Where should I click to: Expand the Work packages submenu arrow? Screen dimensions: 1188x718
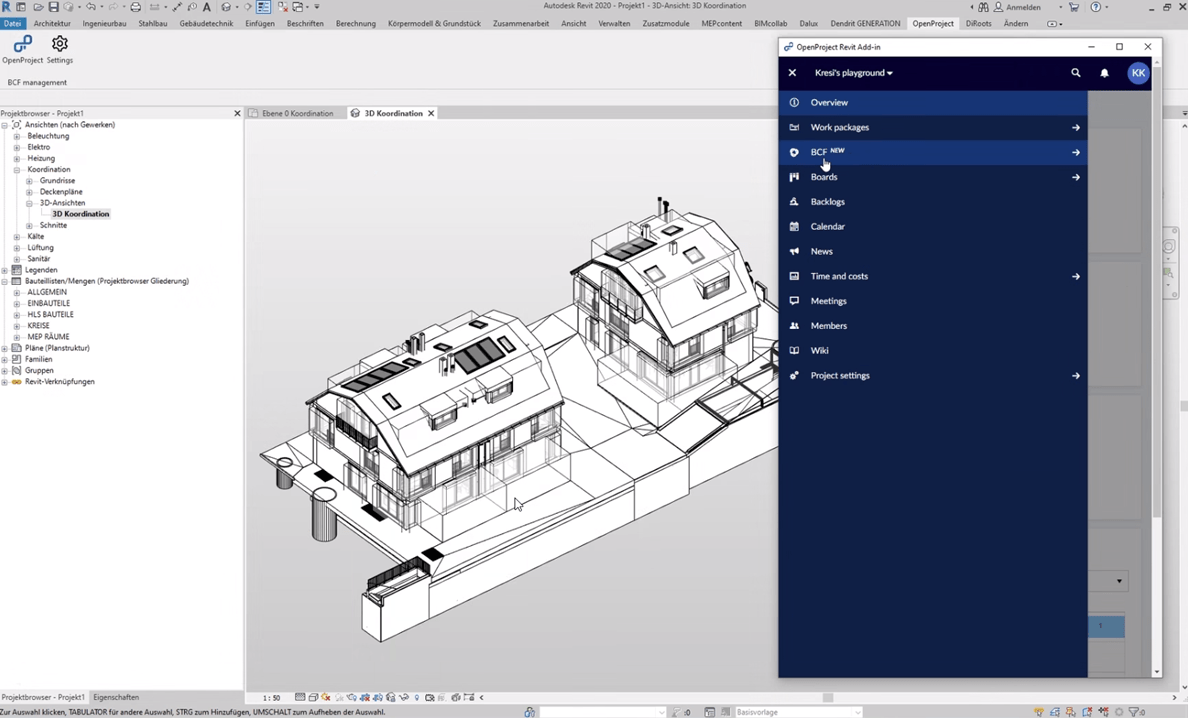[1076, 128]
